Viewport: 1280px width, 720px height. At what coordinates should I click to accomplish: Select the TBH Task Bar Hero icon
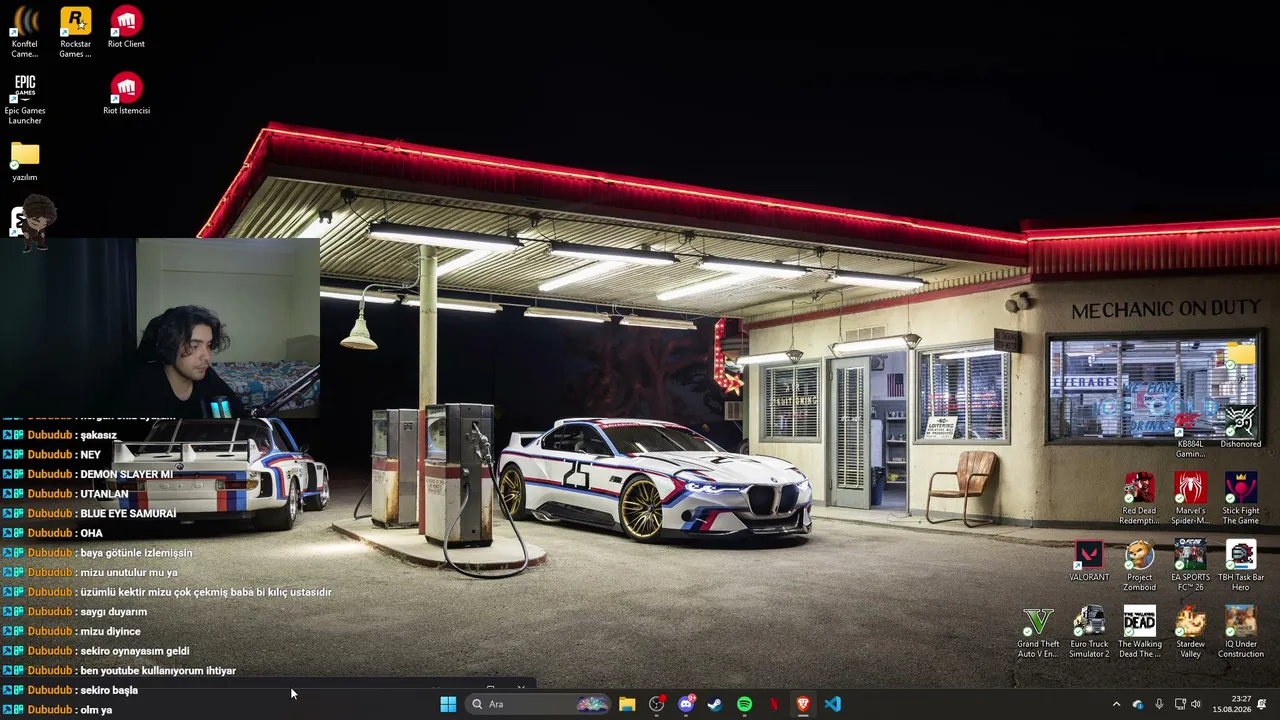tap(1241, 566)
